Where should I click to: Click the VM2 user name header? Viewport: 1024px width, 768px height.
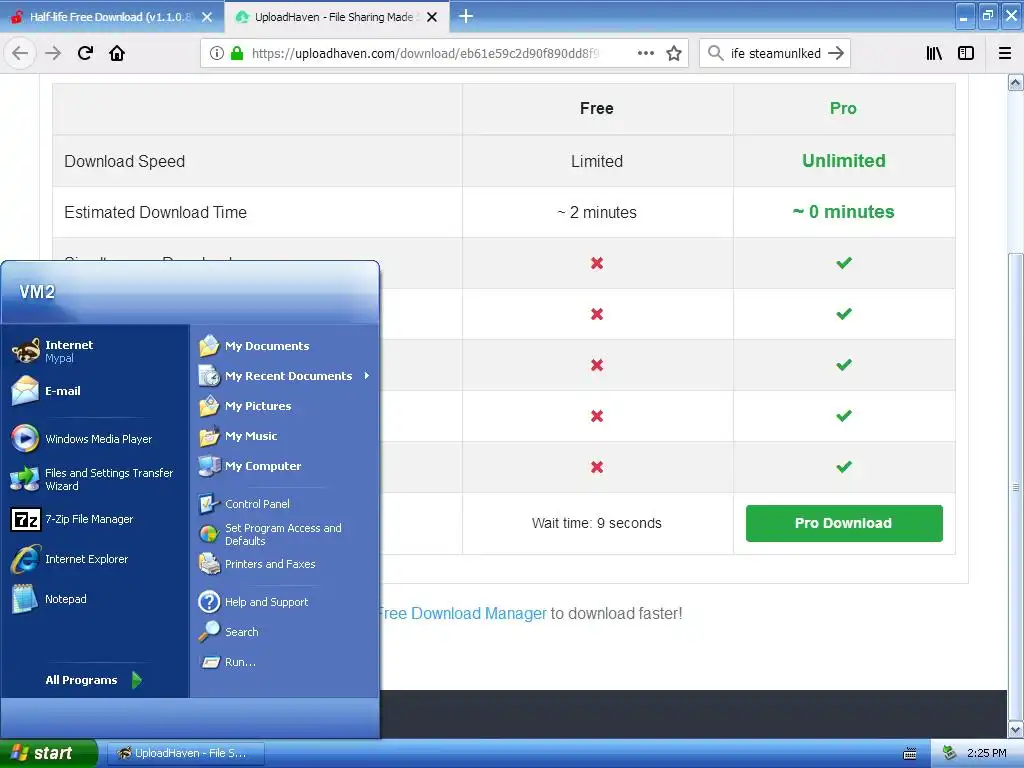tap(37, 292)
